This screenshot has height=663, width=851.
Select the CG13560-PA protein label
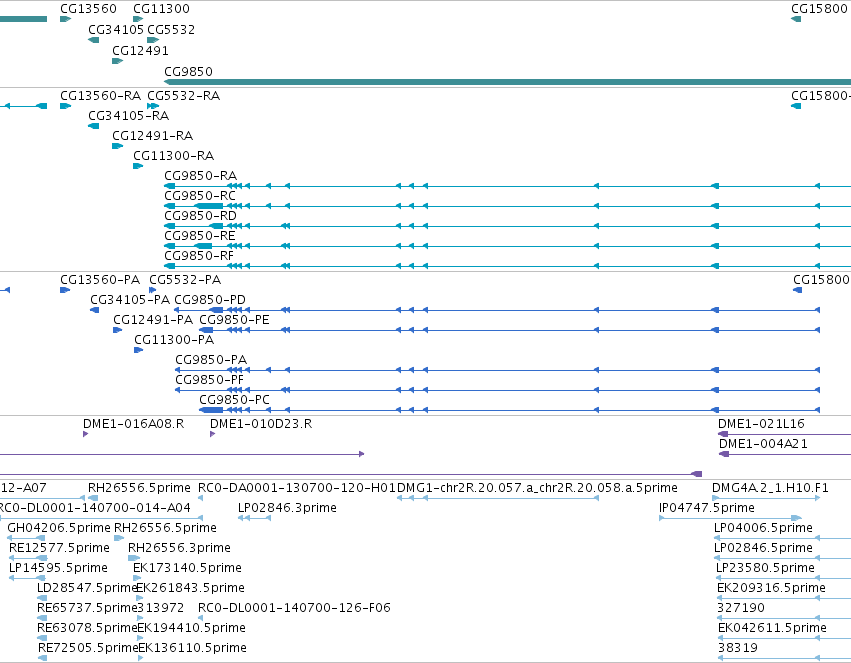(x=100, y=280)
